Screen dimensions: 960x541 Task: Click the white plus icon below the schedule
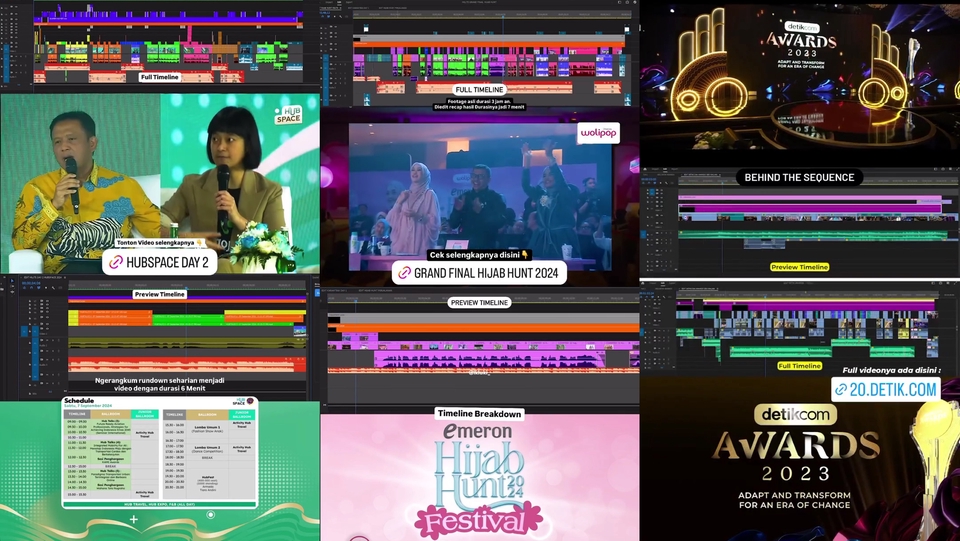pyautogui.click(x=135, y=519)
